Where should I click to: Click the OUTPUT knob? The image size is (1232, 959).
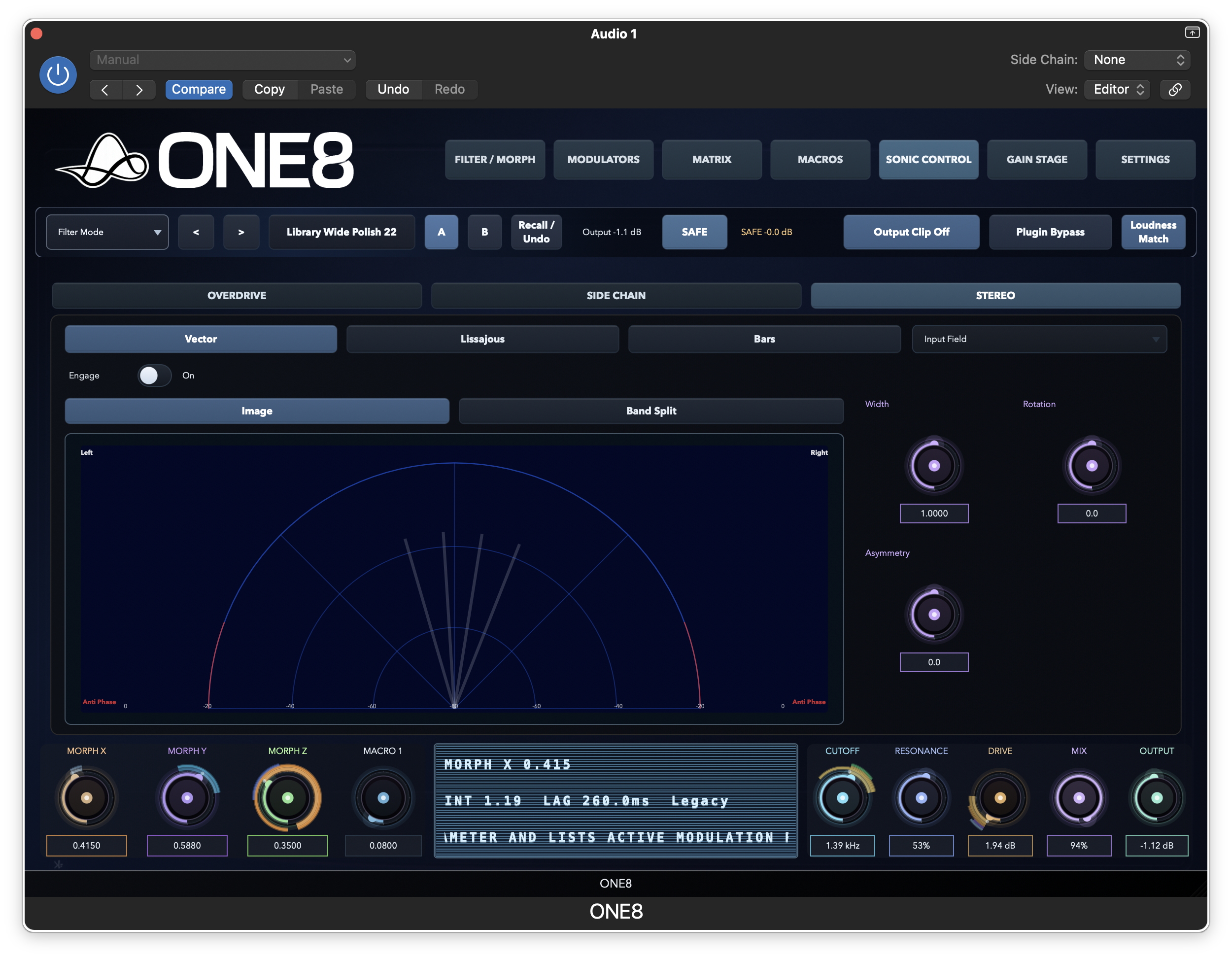click(x=1157, y=798)
